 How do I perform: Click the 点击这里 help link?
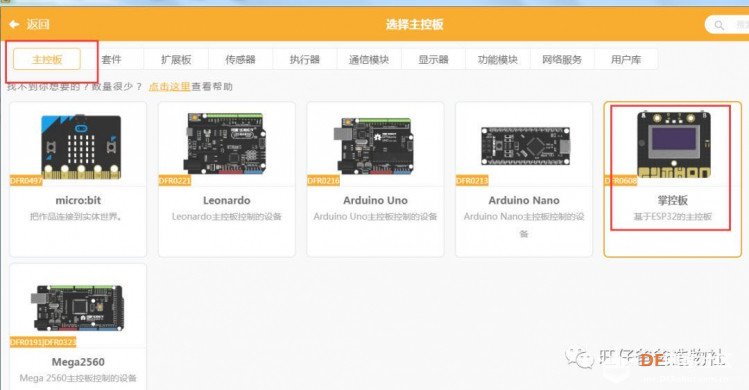click(x=170, y=87)
